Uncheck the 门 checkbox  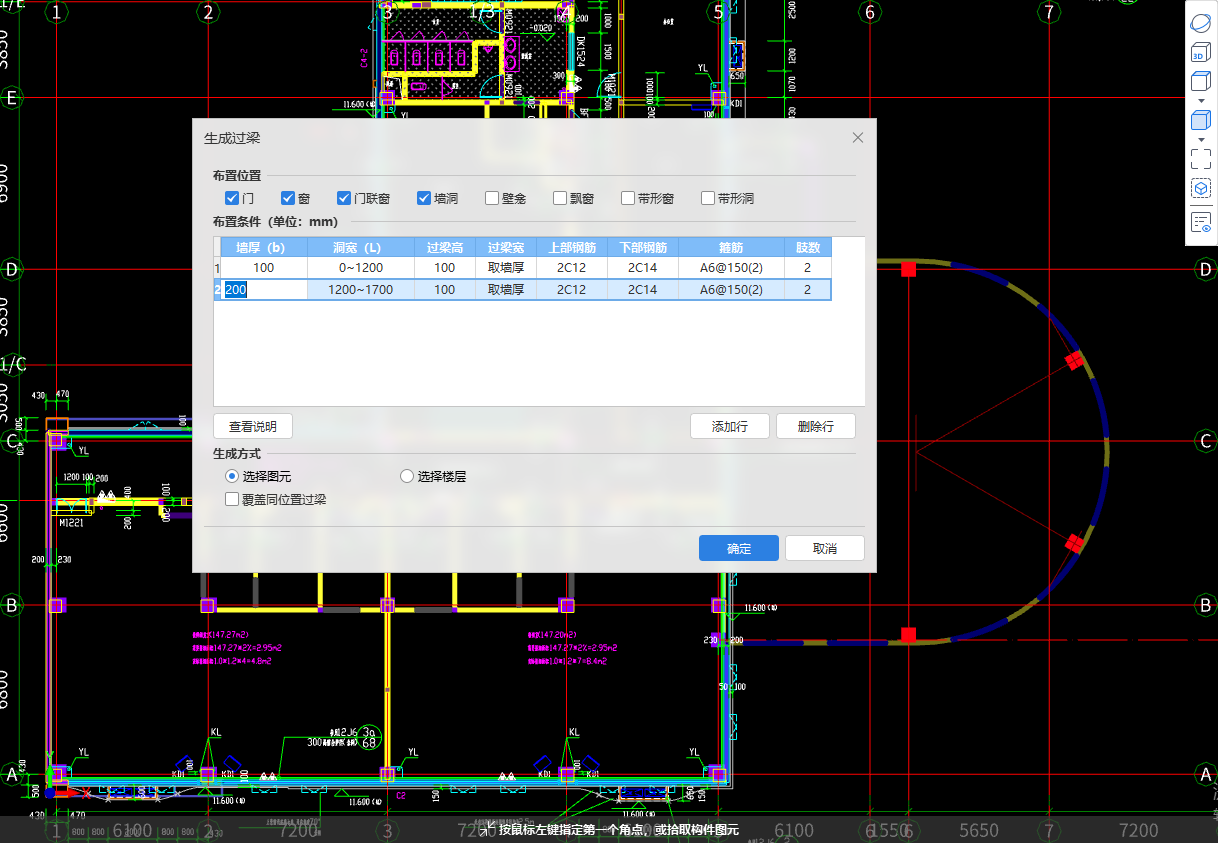click(x=232, y=198)
